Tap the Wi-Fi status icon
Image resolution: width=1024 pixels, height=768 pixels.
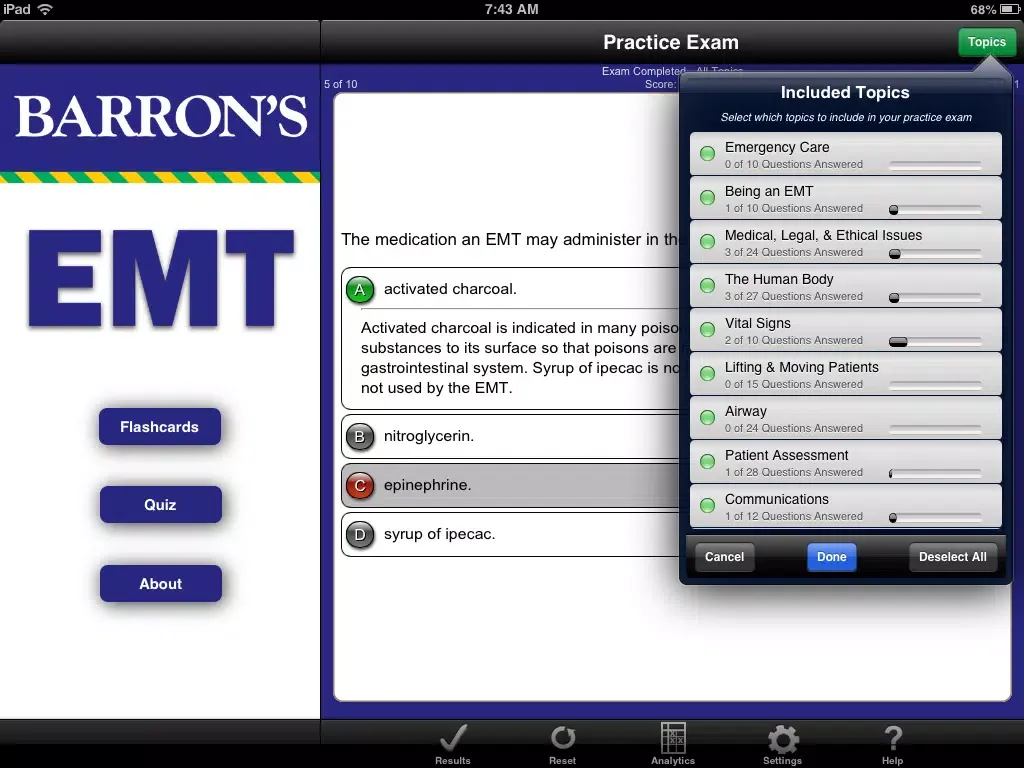point(45,9)
